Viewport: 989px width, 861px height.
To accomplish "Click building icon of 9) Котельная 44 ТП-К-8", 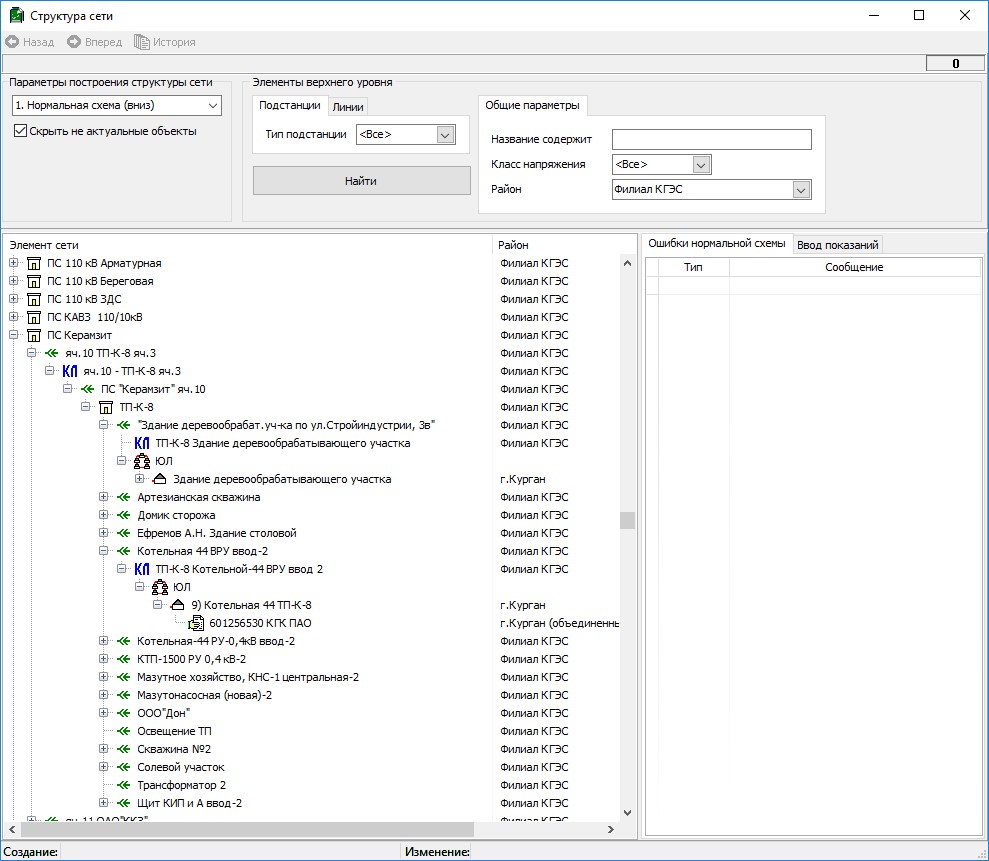I will 178,605.
